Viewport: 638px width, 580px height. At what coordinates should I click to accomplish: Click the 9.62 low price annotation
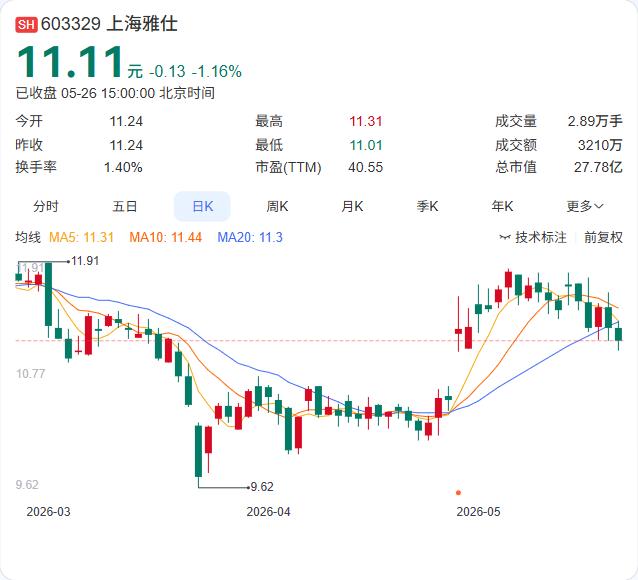(x=262, y=487)
